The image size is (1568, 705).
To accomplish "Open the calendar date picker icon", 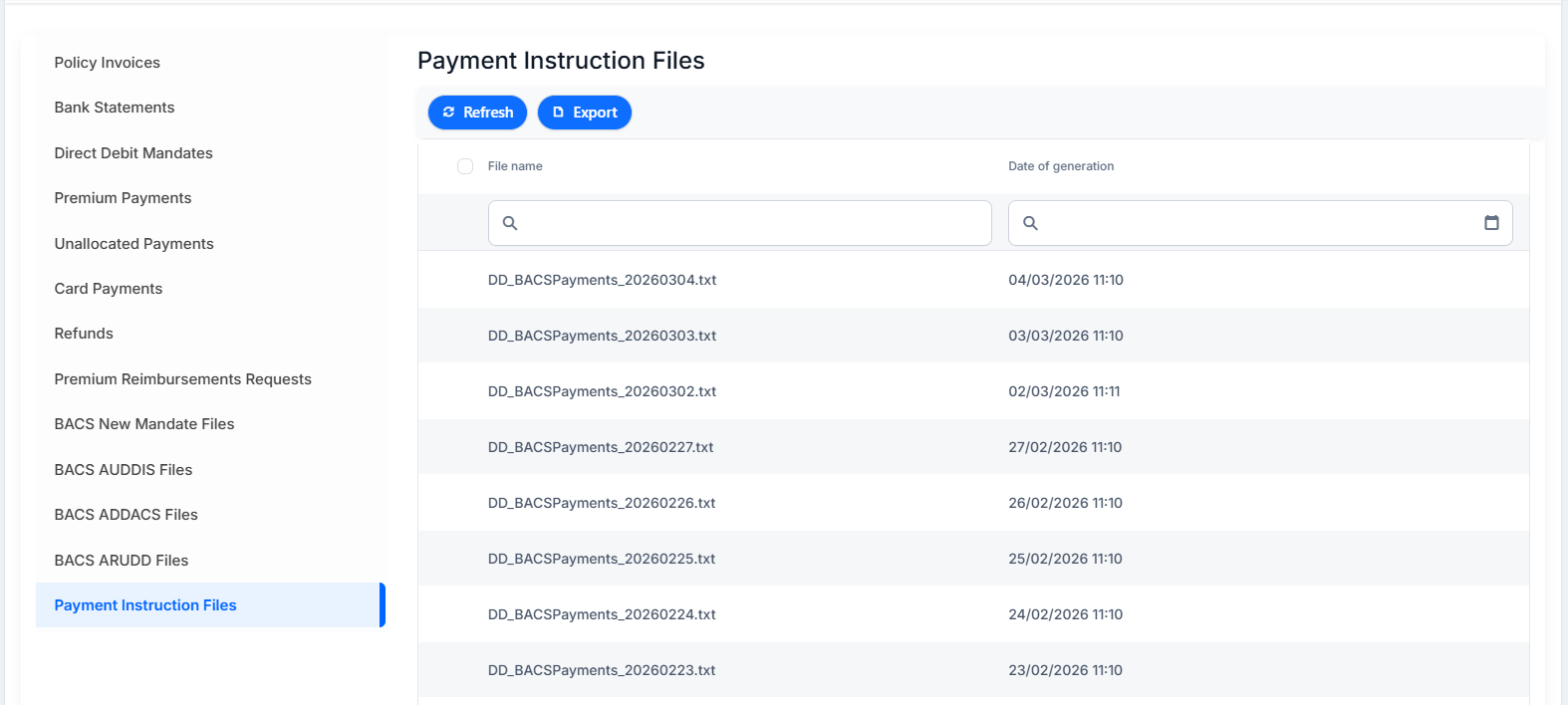I will coord(1491,223).
